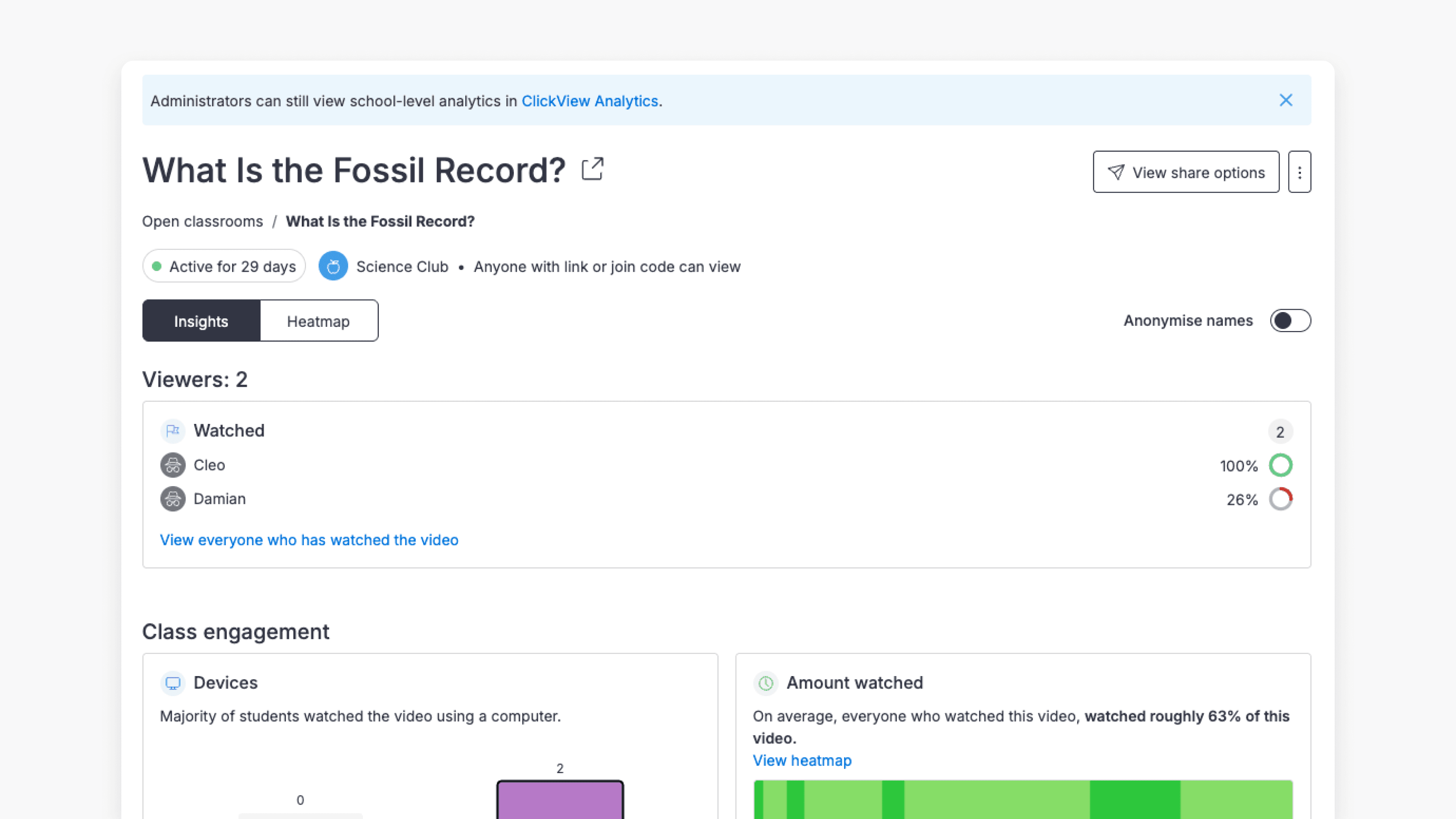Image resolution: width=1456 pixels, height=819 pixels.
Task: Click the green heatmap strip in Amount watched
Action: click(1023, 799)
